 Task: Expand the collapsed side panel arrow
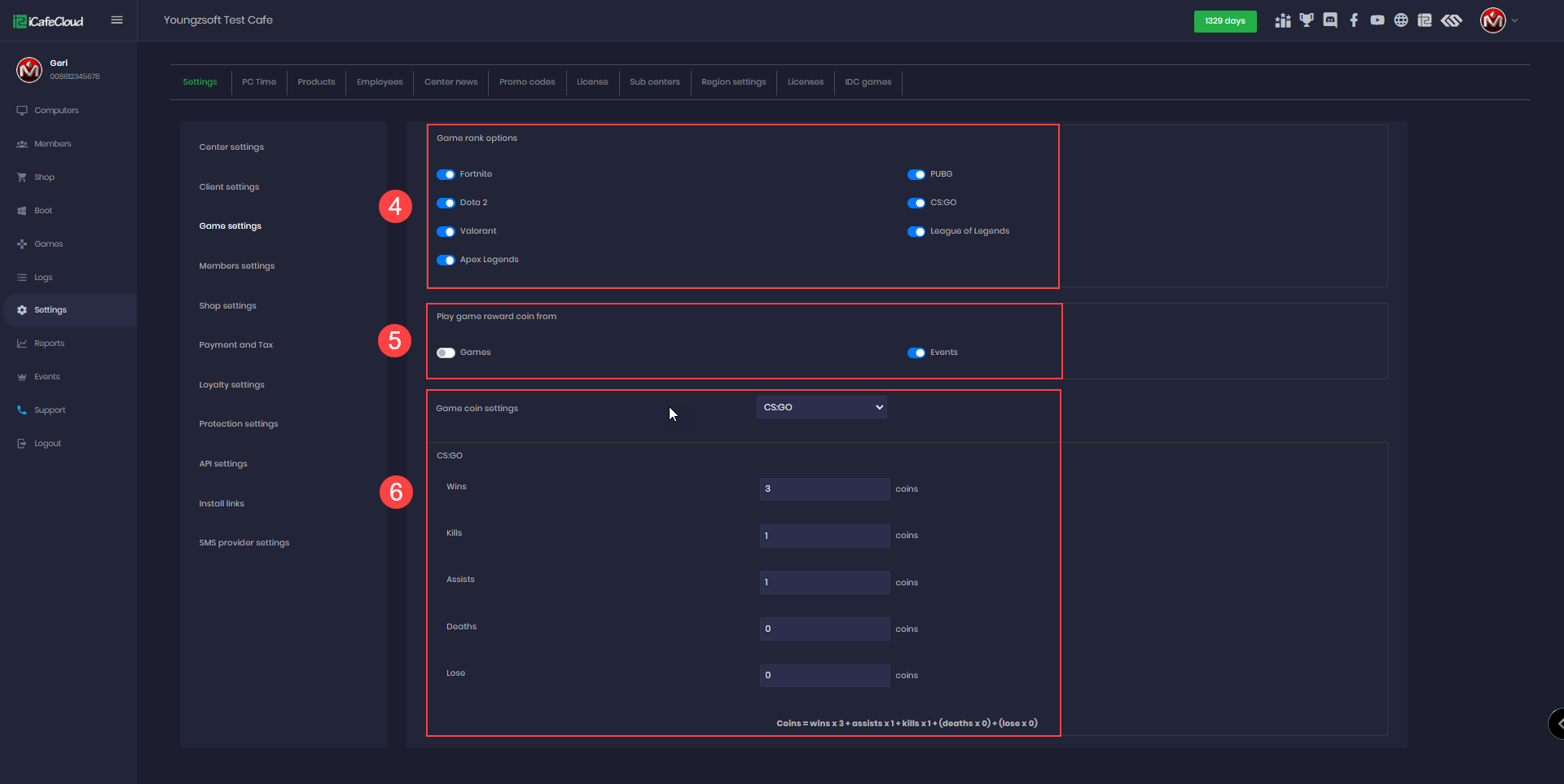pyautogui.click(x=1557, y=723)
